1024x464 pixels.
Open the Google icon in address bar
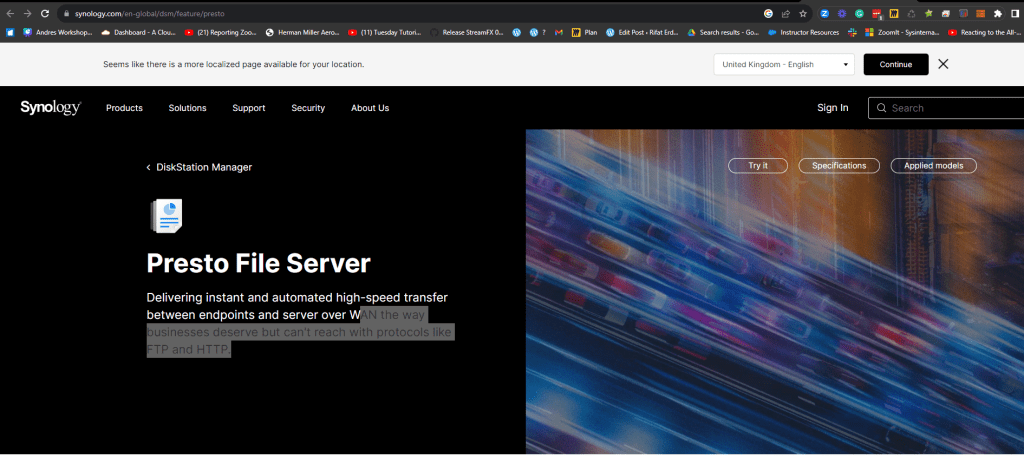(x=769, y=13)
